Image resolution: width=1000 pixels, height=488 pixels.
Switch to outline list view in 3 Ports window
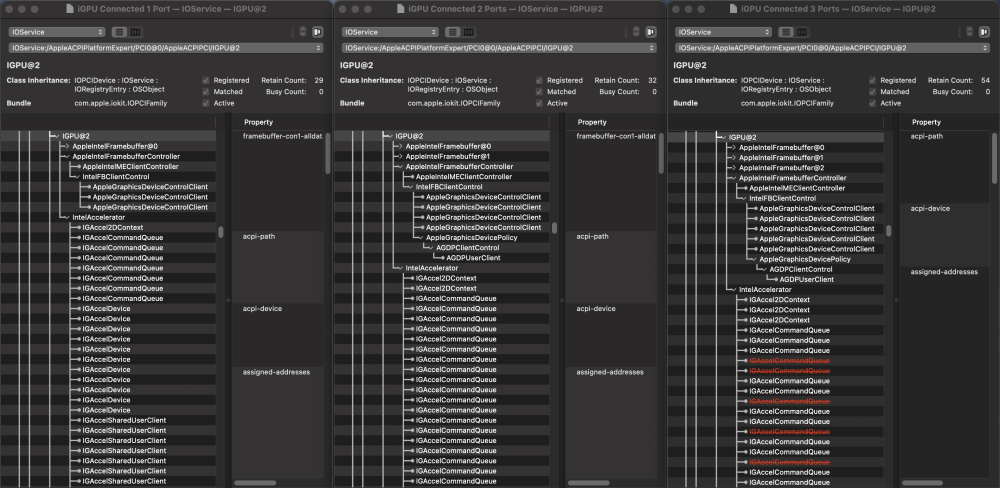(x=787, y=32)
